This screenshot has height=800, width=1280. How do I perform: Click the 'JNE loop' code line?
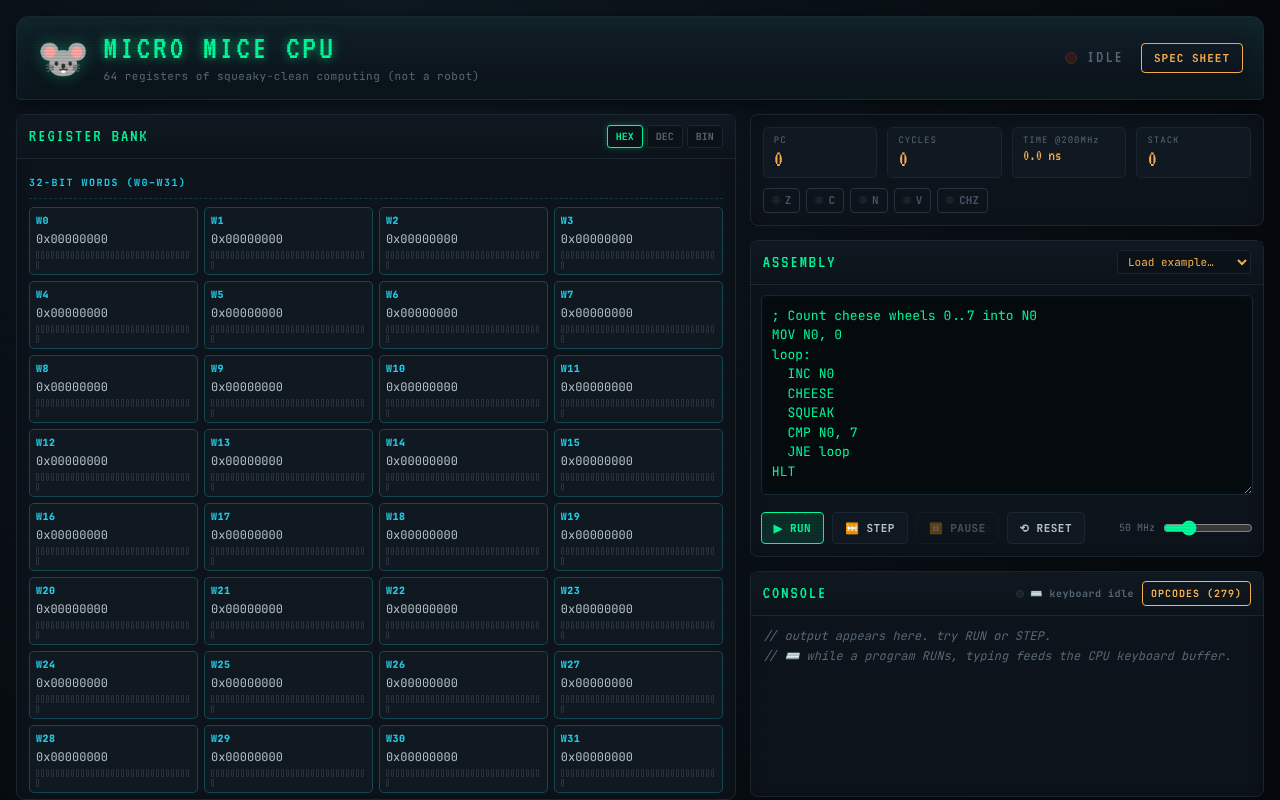click(x=818, y=452)
